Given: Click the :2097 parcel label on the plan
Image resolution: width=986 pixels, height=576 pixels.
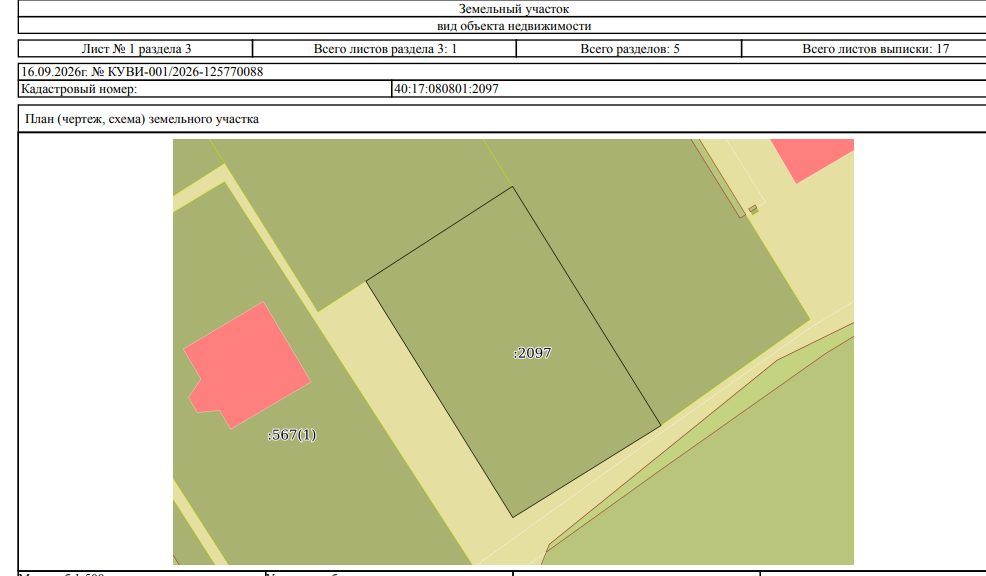Looking at the screenshot, I should (532, 353).
